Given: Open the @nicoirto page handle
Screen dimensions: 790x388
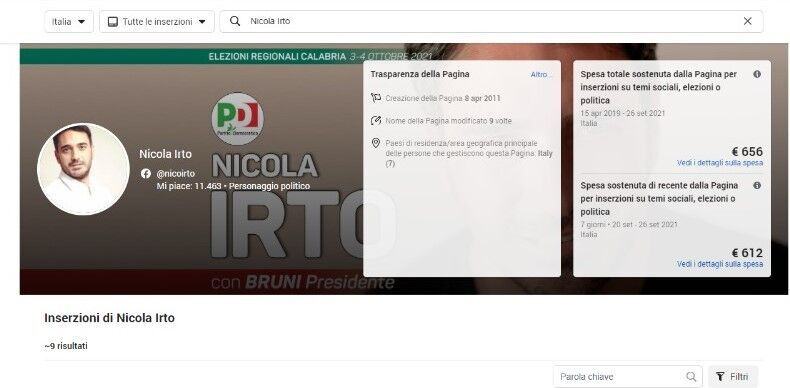Looking at the screenshot, I should [175, 173].
